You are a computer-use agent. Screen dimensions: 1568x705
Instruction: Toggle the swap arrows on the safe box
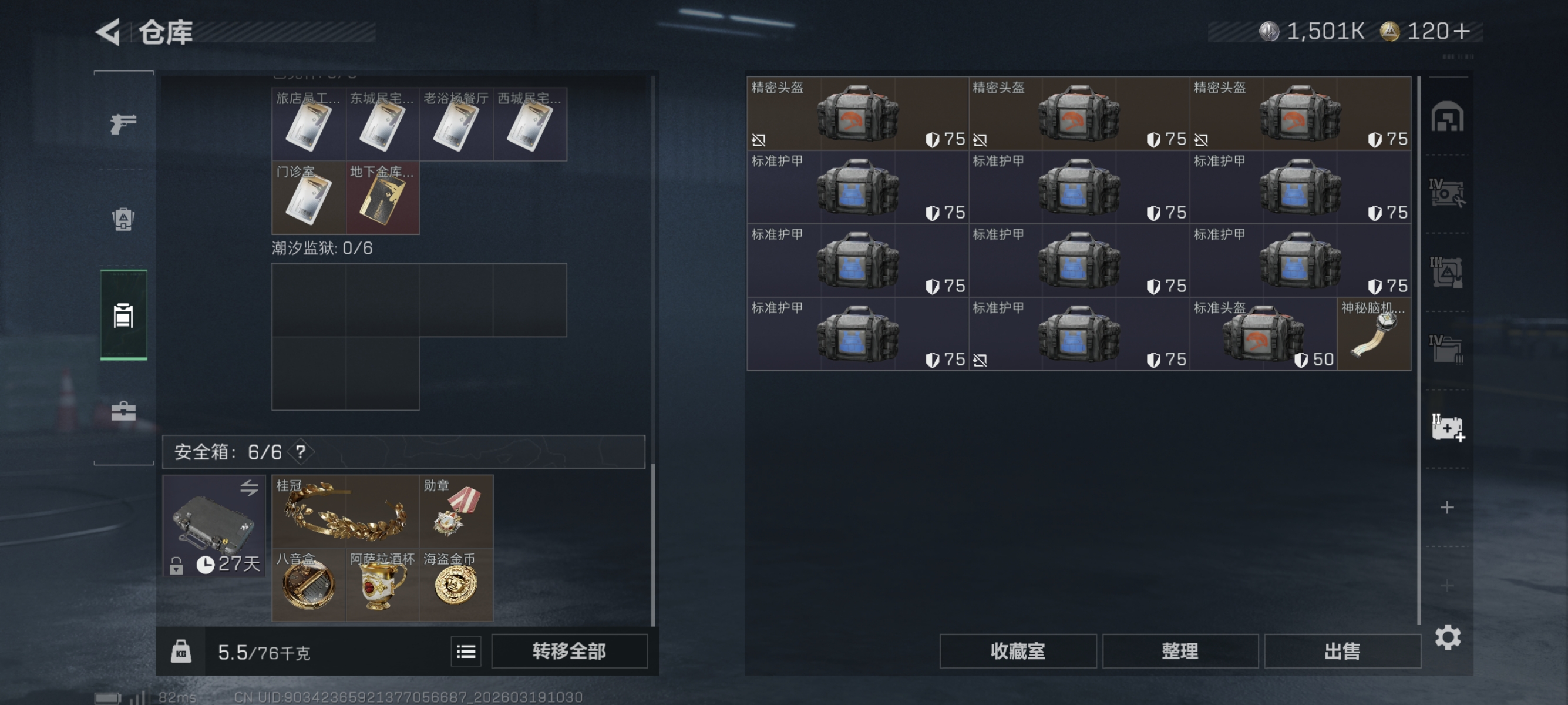(x=249, y=488)
